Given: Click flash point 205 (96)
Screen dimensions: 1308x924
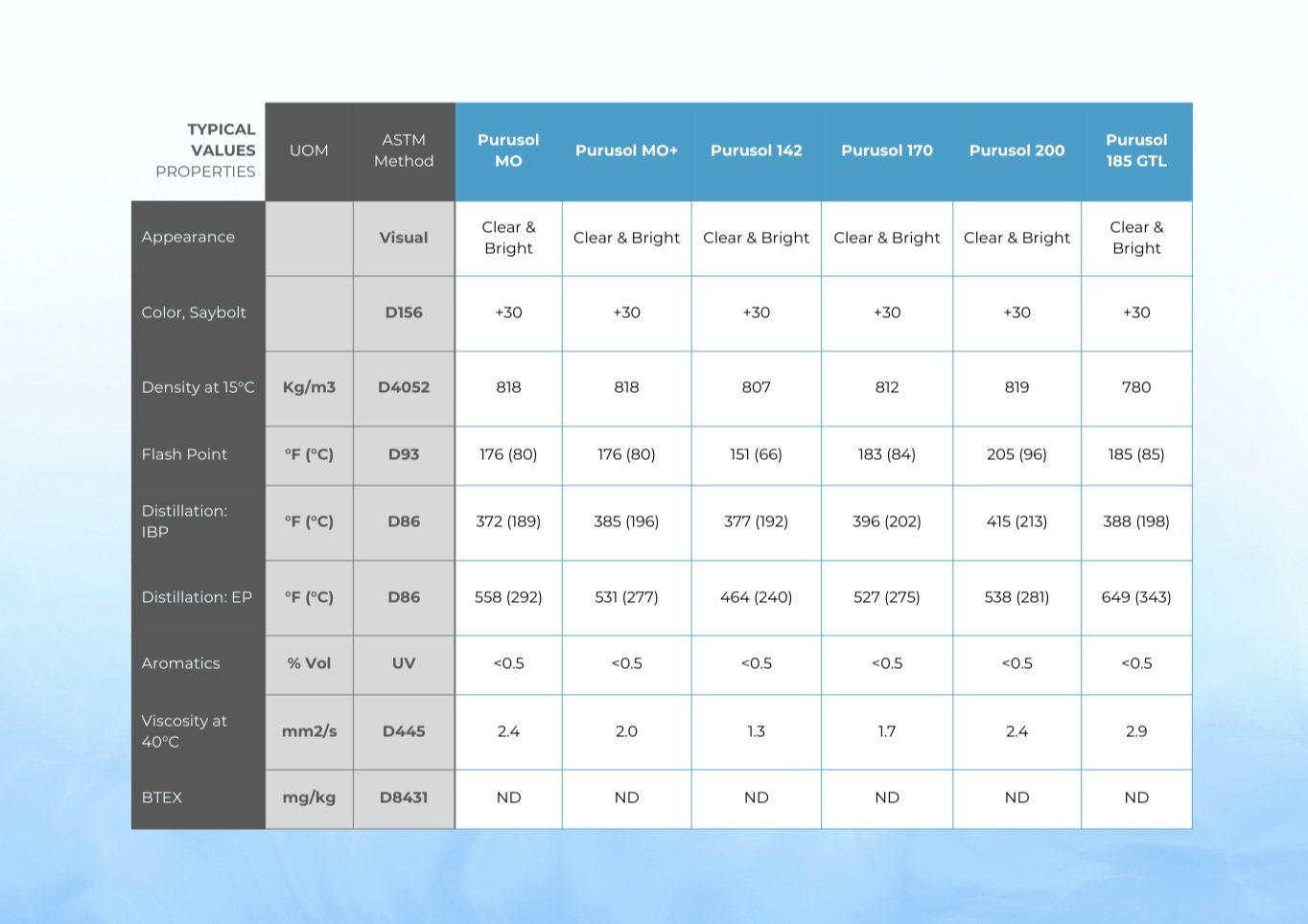Looking at the screenshot, I should (x=1016, y=454).
